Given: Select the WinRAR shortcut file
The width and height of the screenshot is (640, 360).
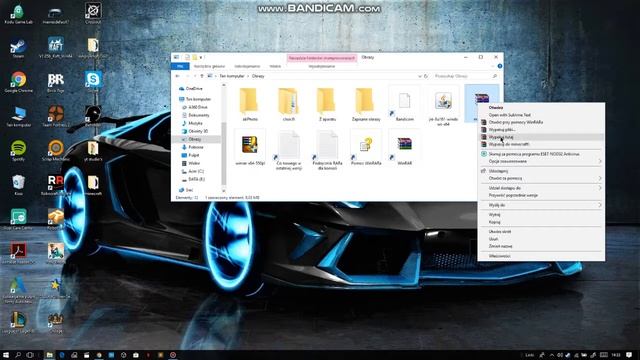Looking at the screenshot, I should (x=404, y=148).
